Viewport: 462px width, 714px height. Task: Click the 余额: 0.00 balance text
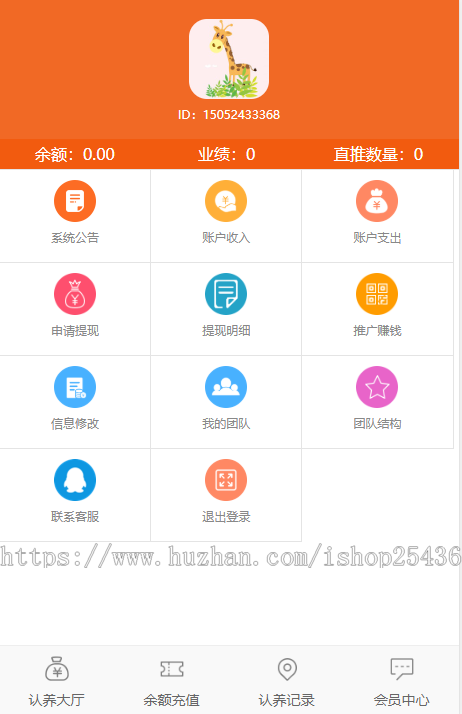[75, 154]
